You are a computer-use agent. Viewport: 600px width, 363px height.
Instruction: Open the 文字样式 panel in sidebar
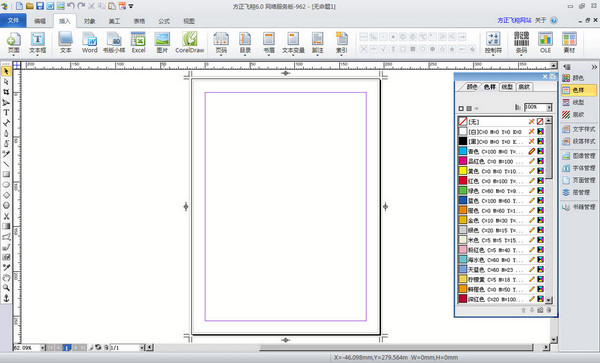(x=579, y=129)
